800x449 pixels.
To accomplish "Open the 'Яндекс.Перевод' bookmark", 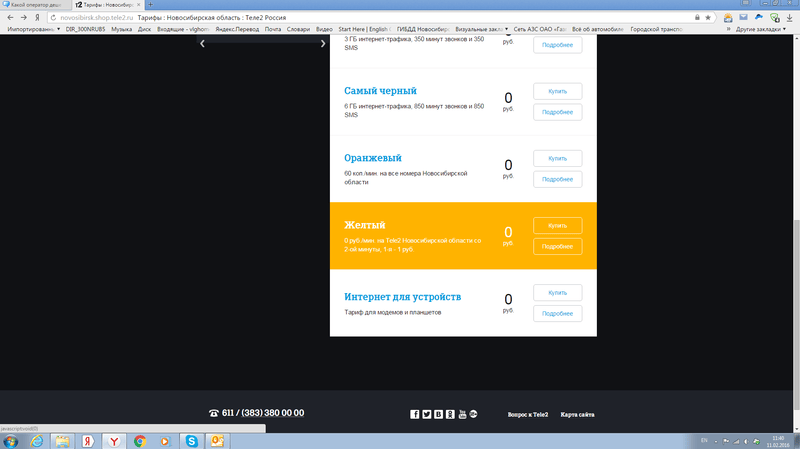I will 237,29.
